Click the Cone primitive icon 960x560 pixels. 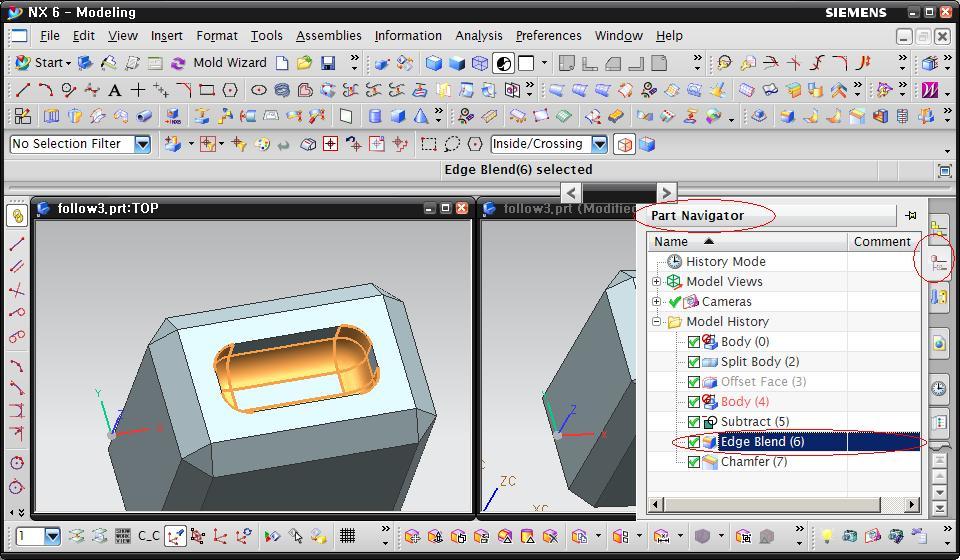[x=421, y=116]
